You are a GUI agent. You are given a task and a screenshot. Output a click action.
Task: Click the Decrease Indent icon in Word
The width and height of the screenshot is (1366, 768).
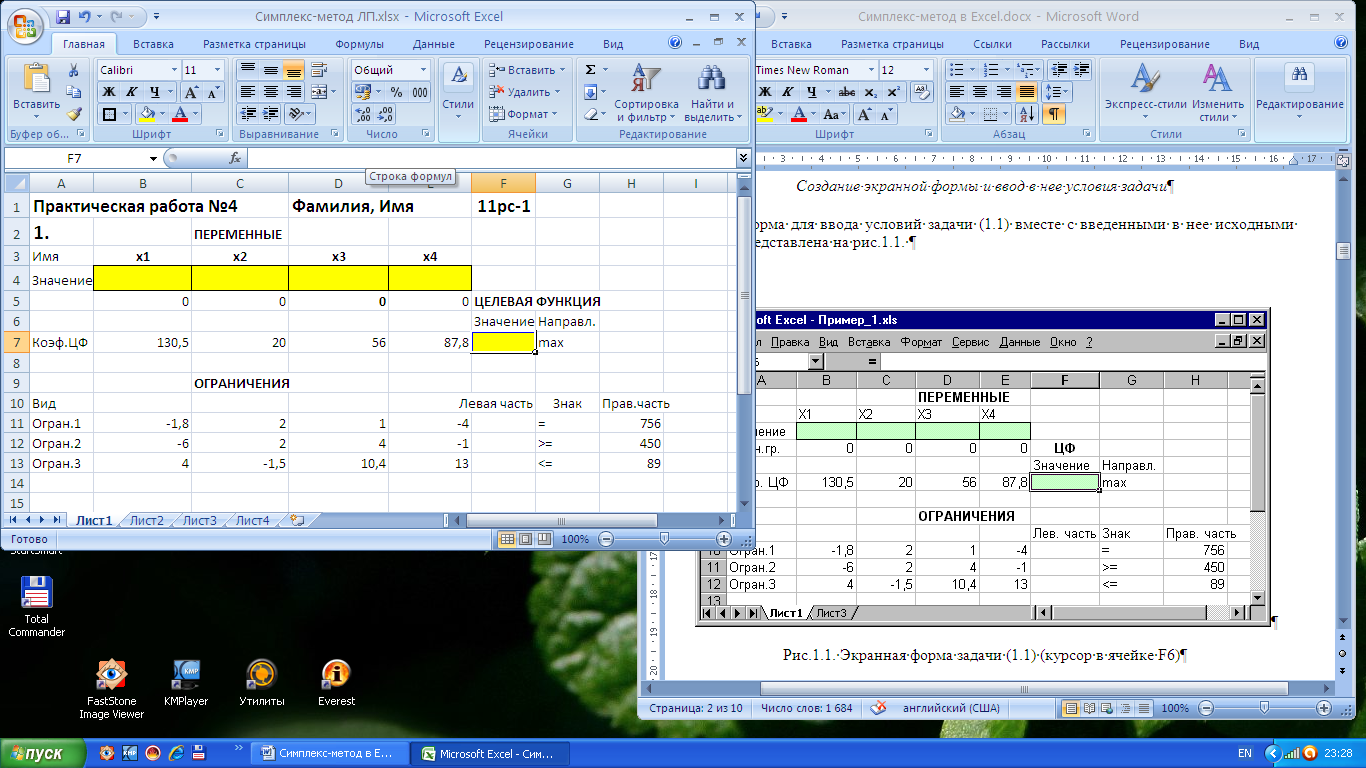(1057, 70)
